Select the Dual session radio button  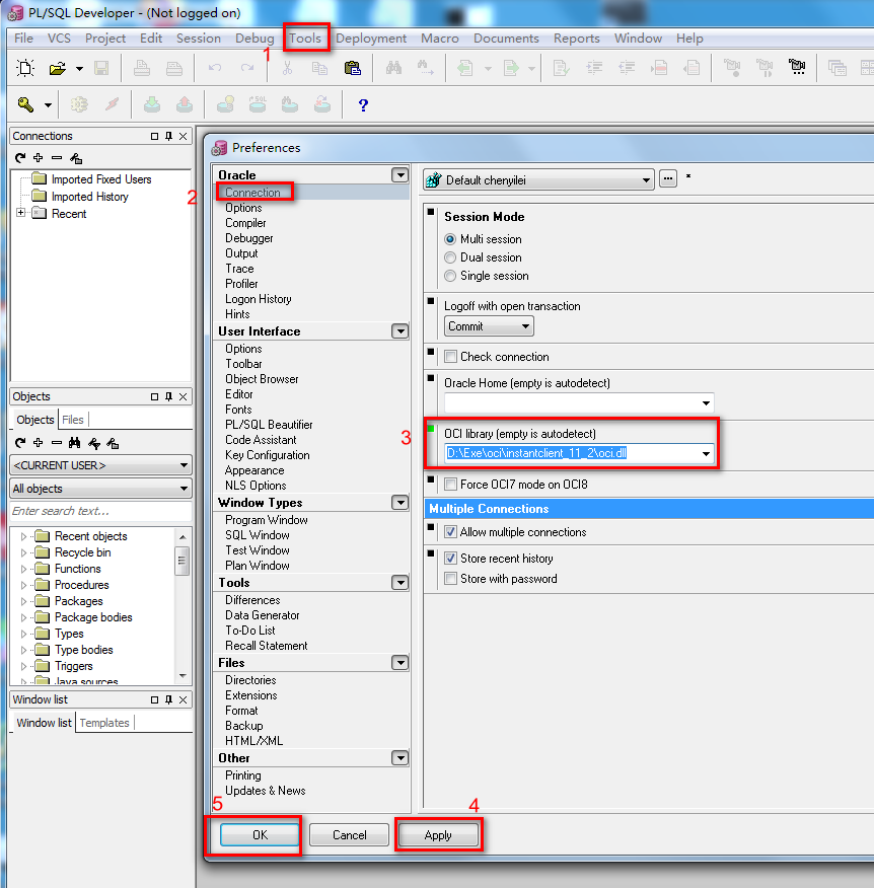tap(450, 258)
